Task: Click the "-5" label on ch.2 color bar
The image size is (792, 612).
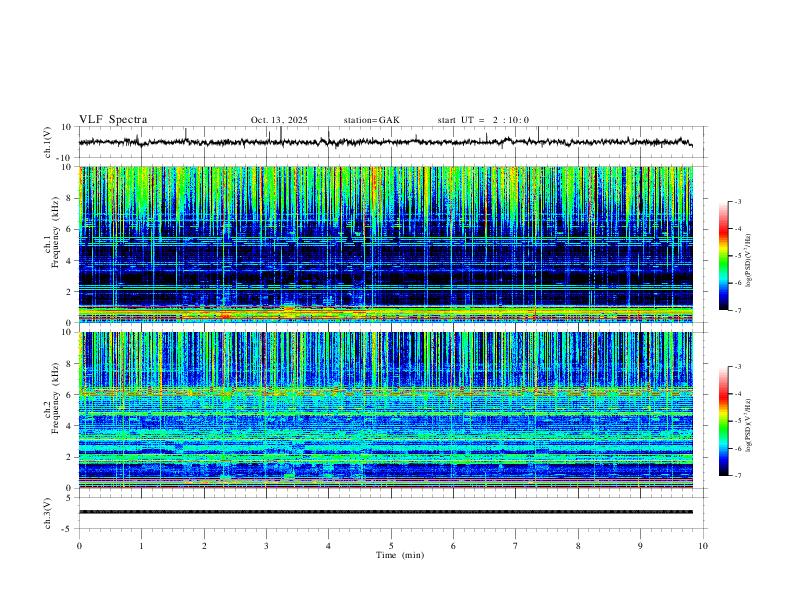Action: click(x=738, y=421)
